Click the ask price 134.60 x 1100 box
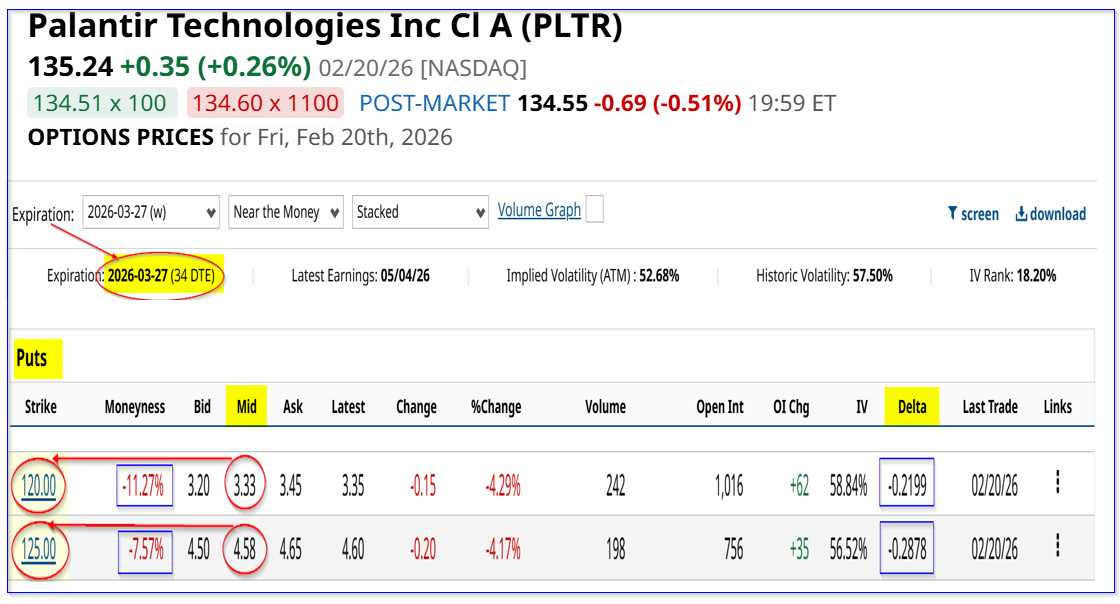 [265, 103]
